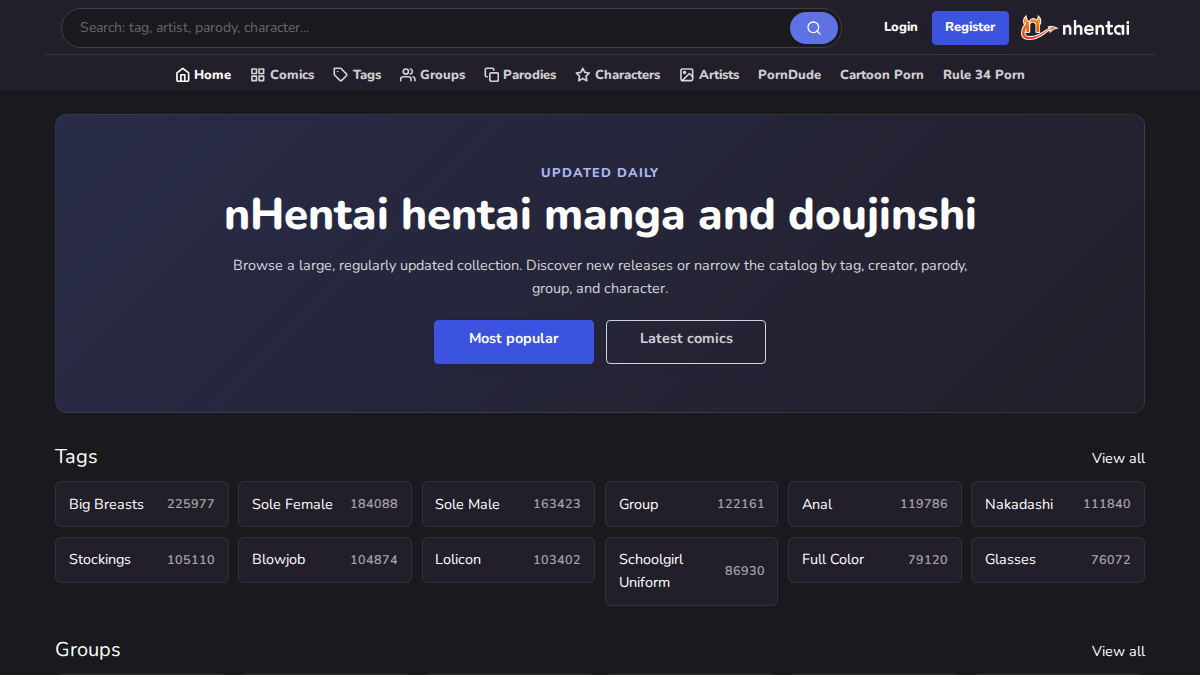Viewport: 1200px width, 675px height.
Task: Open the nhentai logo homepage link
Action: point(1075,28)
